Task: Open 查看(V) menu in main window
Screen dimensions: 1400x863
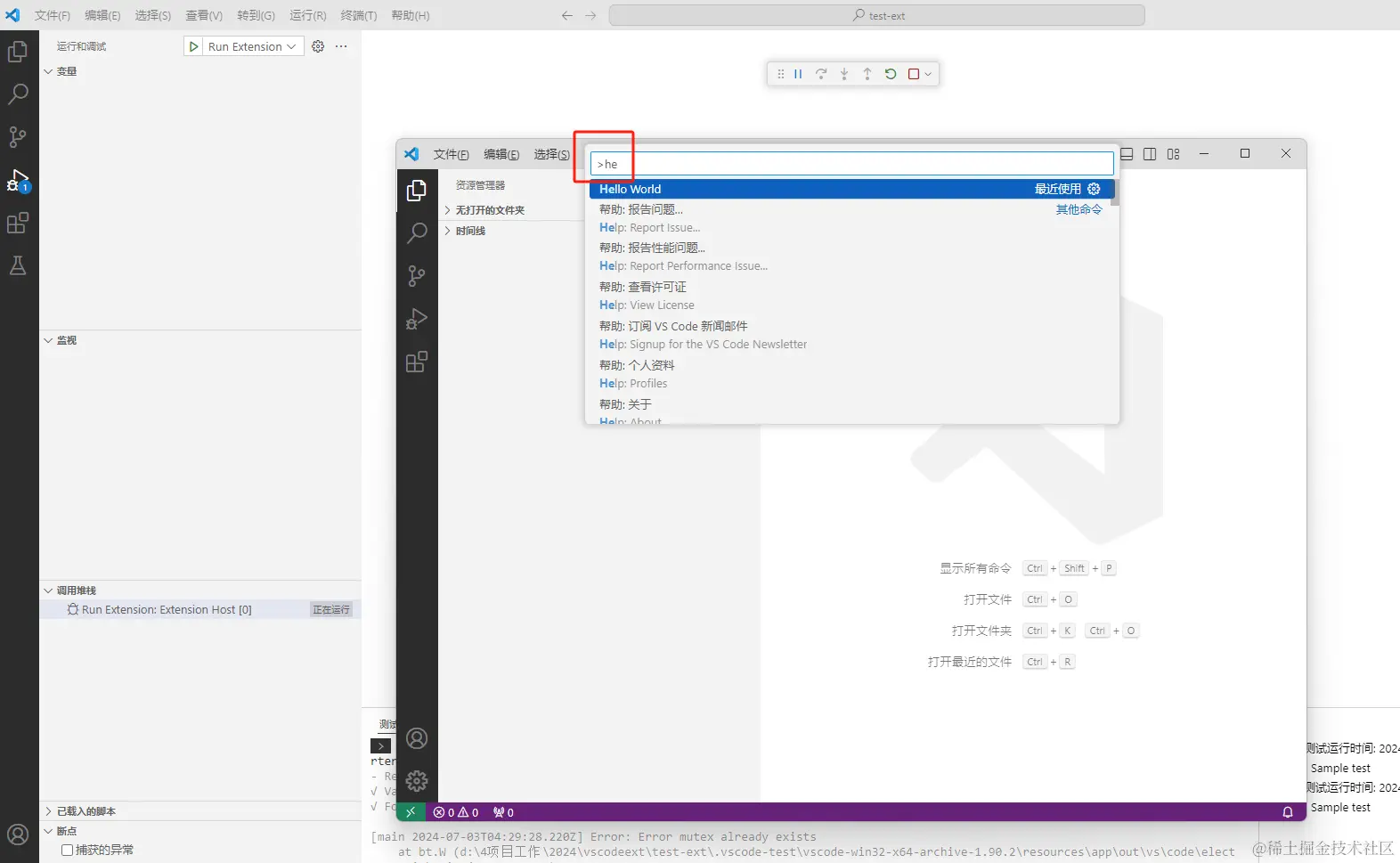Action: [204, 15]
